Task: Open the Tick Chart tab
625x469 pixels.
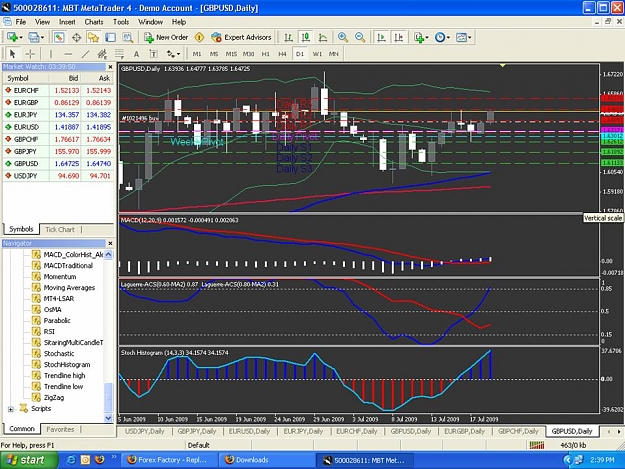Action: coord(60,230)
